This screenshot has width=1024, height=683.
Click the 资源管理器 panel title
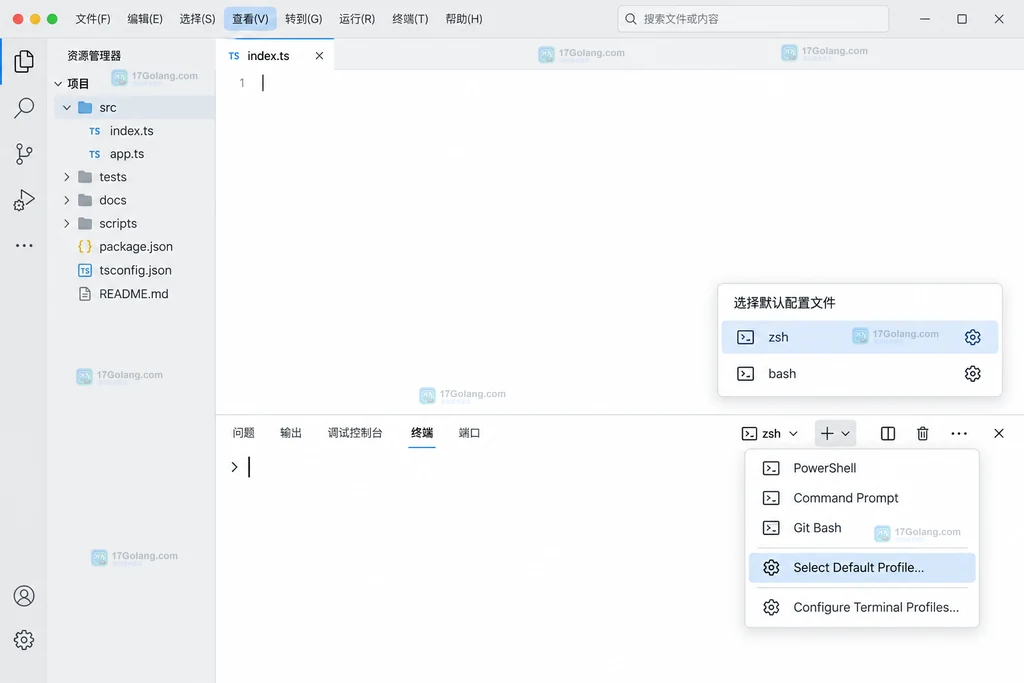point(94,56)
